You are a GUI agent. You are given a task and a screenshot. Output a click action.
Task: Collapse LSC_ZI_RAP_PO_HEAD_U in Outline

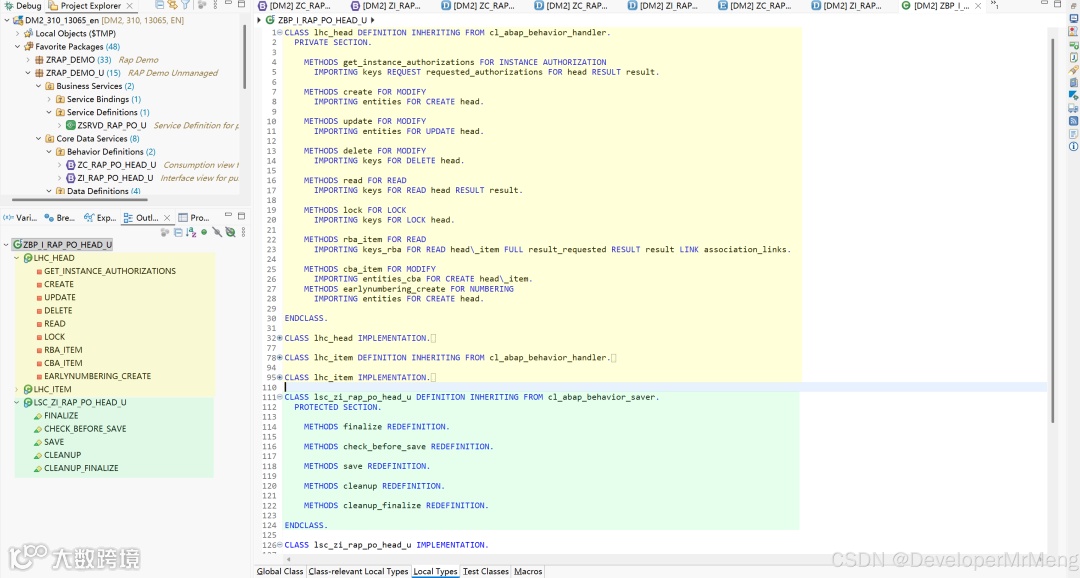[x=17, y=402]
